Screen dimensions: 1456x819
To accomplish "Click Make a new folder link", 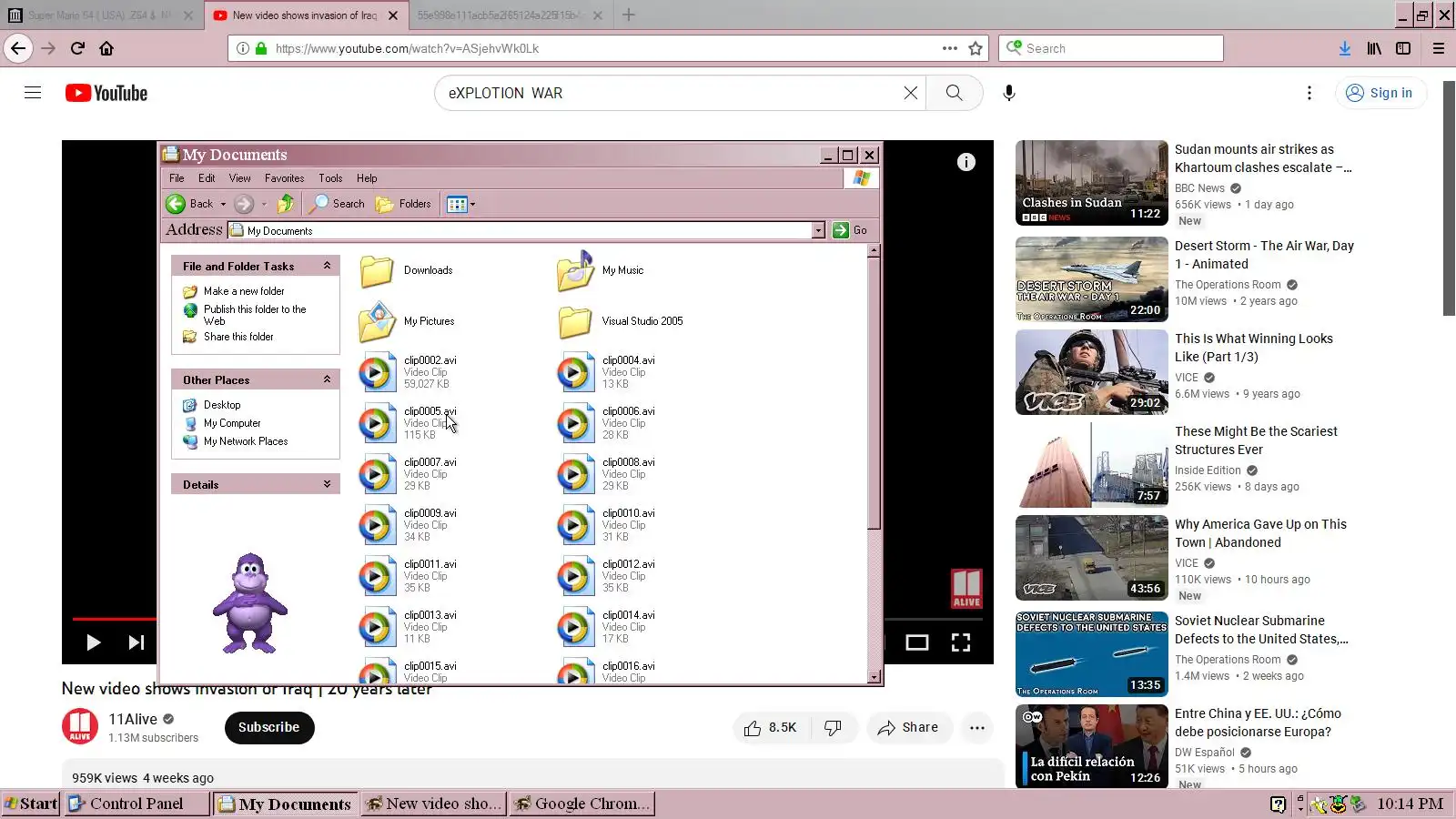I will tap(244, 291).
